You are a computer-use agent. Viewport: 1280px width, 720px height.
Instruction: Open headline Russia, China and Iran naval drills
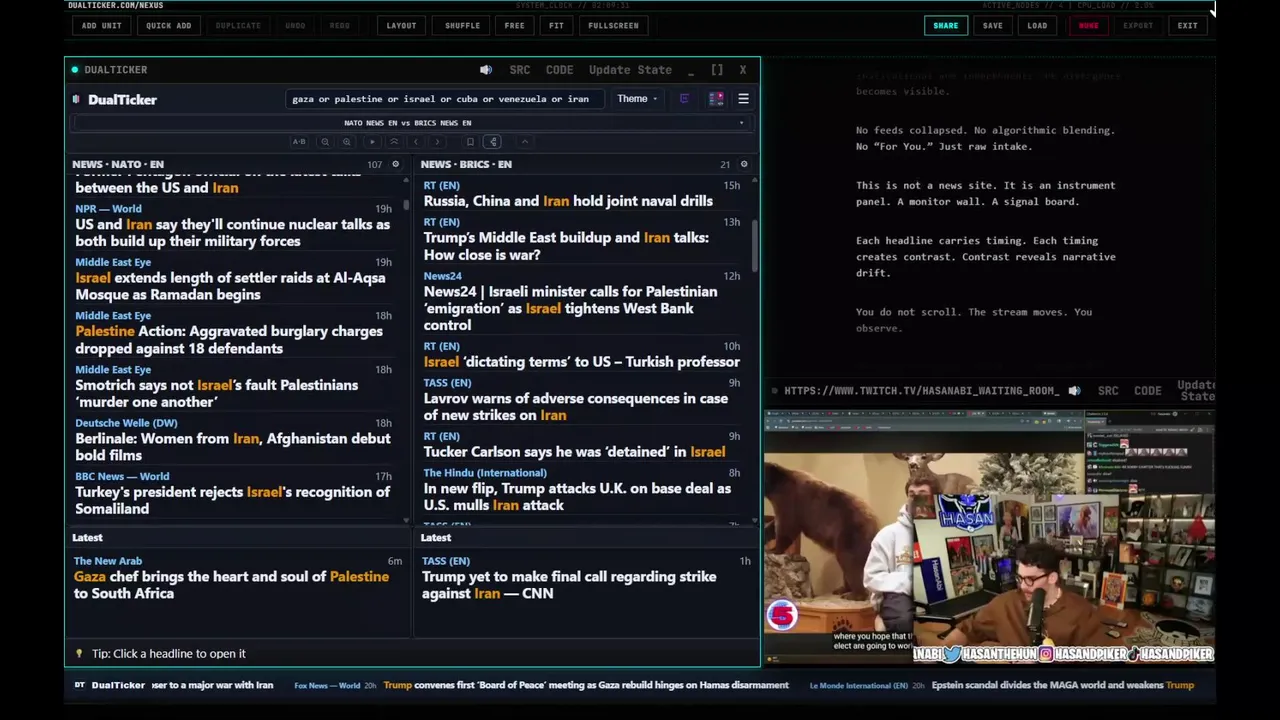pyautogui.click(x=568, y=201)
